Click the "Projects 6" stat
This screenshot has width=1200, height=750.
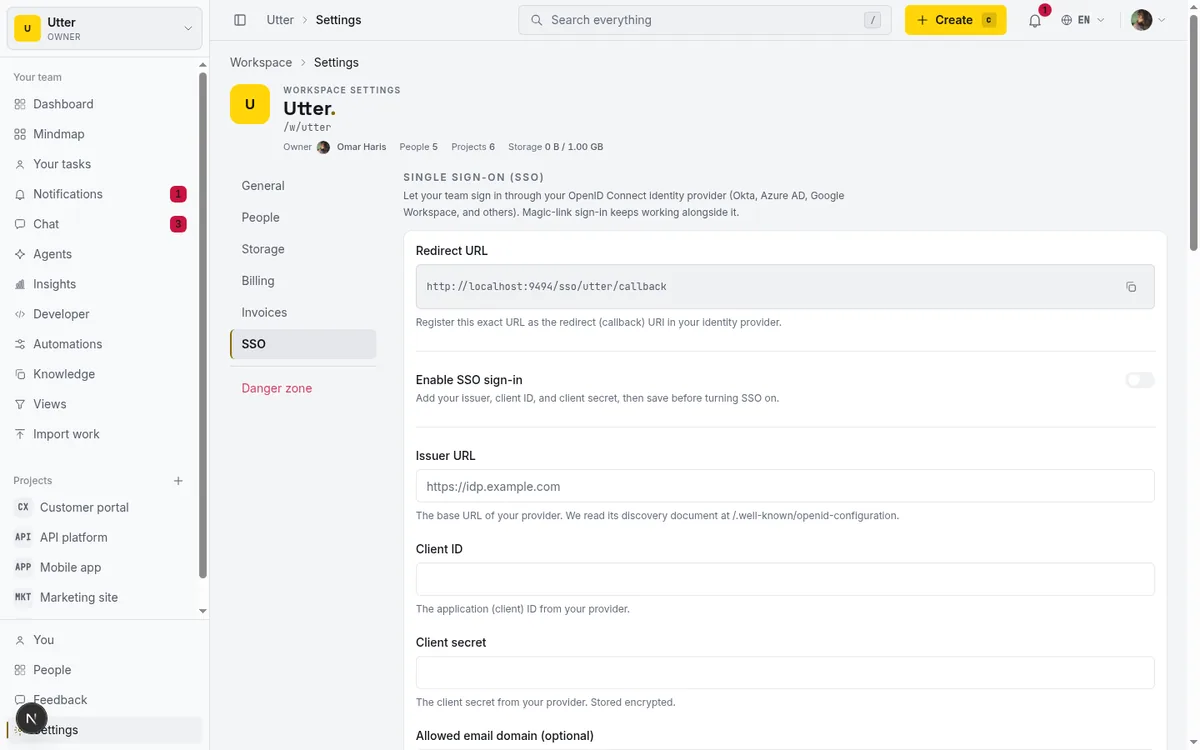click(473, 147)
